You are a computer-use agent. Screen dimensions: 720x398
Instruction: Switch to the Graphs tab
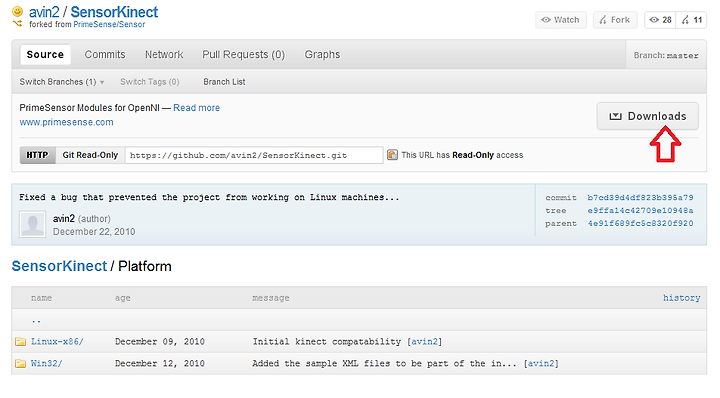(x=322, y=54)
